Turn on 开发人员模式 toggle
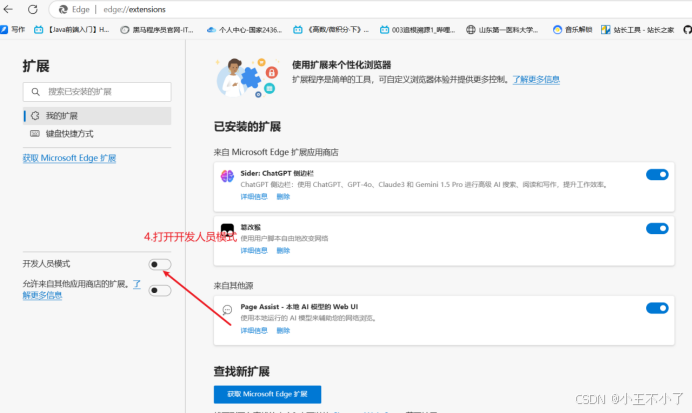Viewport: 692px width, 413px height. tap(160, 264)
